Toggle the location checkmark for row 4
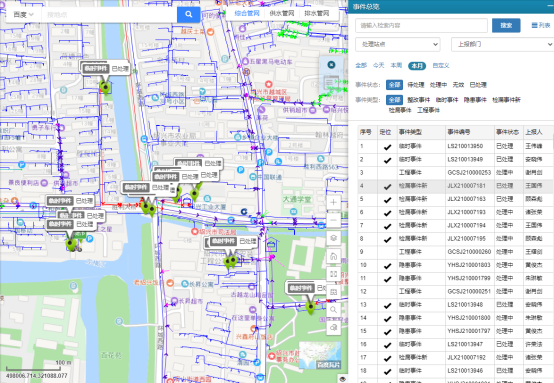The width and height of the screenshot is (554, 383). click(x=387, y=186)
